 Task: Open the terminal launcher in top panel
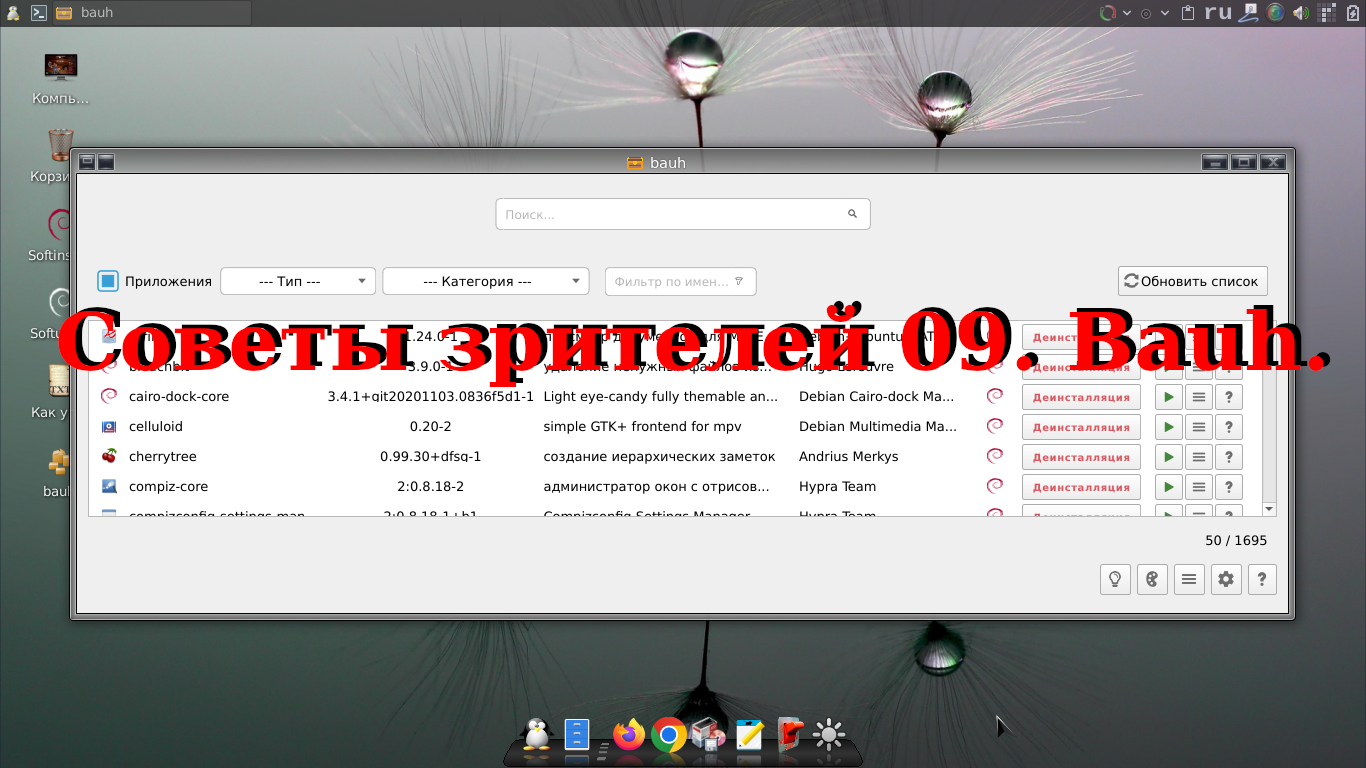39,13
